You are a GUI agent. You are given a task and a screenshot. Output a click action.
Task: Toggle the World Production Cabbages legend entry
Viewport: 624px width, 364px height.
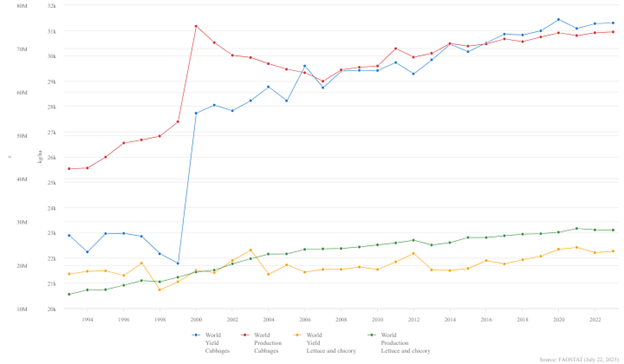261,343
